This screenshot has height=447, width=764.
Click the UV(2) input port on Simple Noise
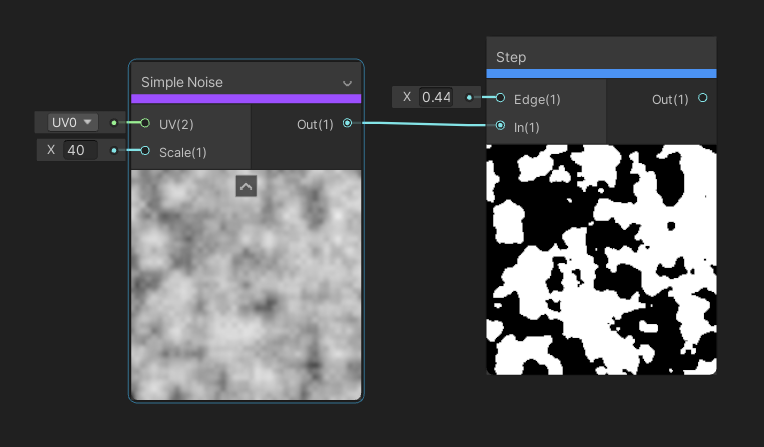(x=145, y=123)
